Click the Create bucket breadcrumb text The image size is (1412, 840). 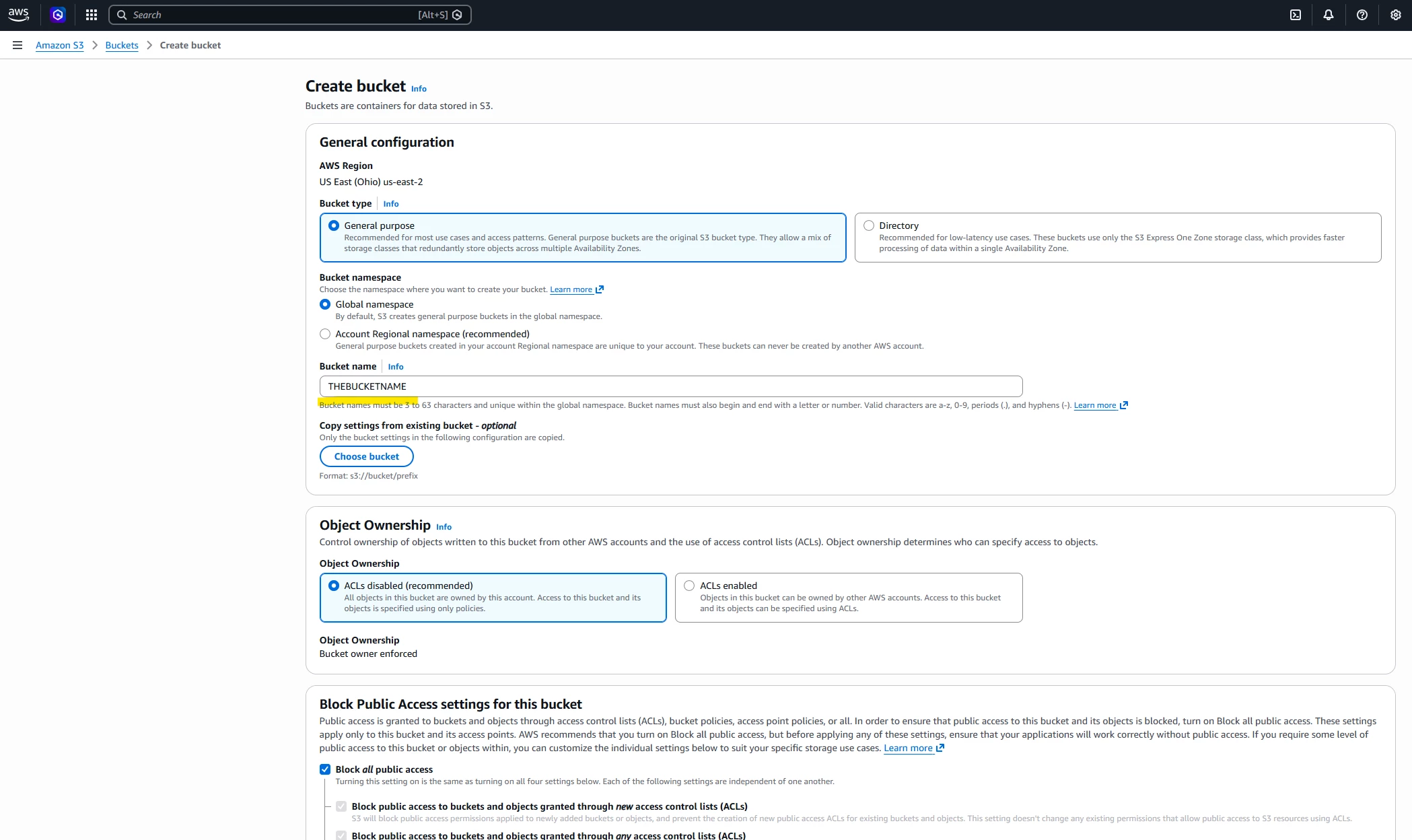click(x=190, y=45)
